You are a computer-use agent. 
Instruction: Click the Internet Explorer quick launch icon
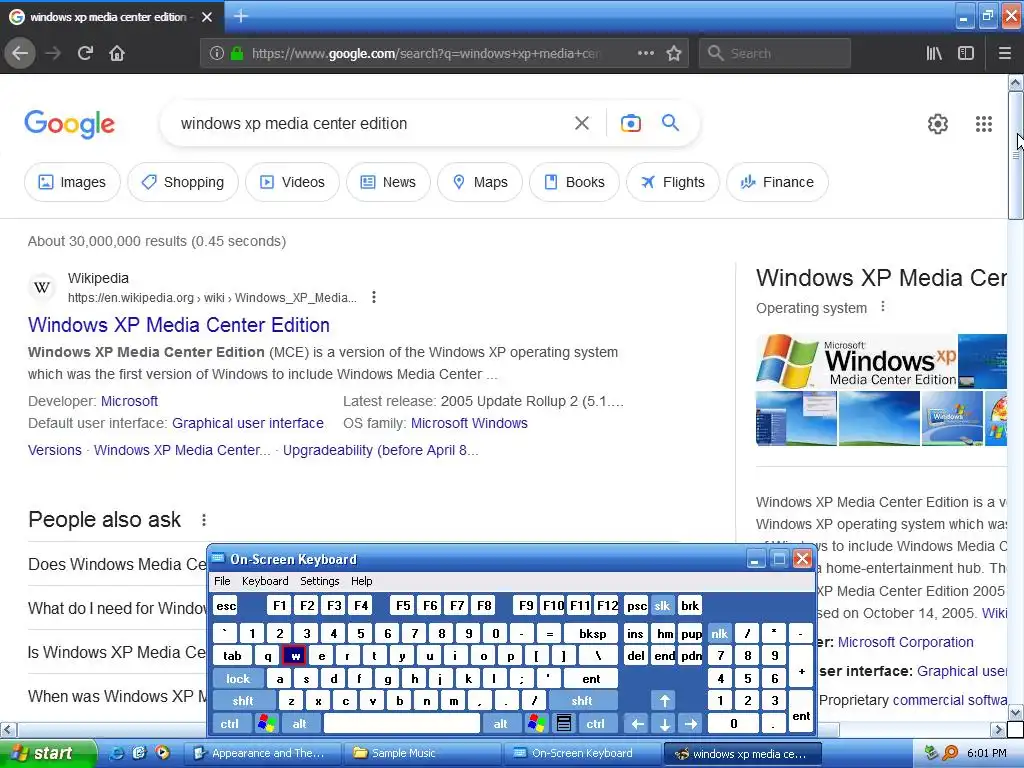pyautogui.click(x=118, y=753)
